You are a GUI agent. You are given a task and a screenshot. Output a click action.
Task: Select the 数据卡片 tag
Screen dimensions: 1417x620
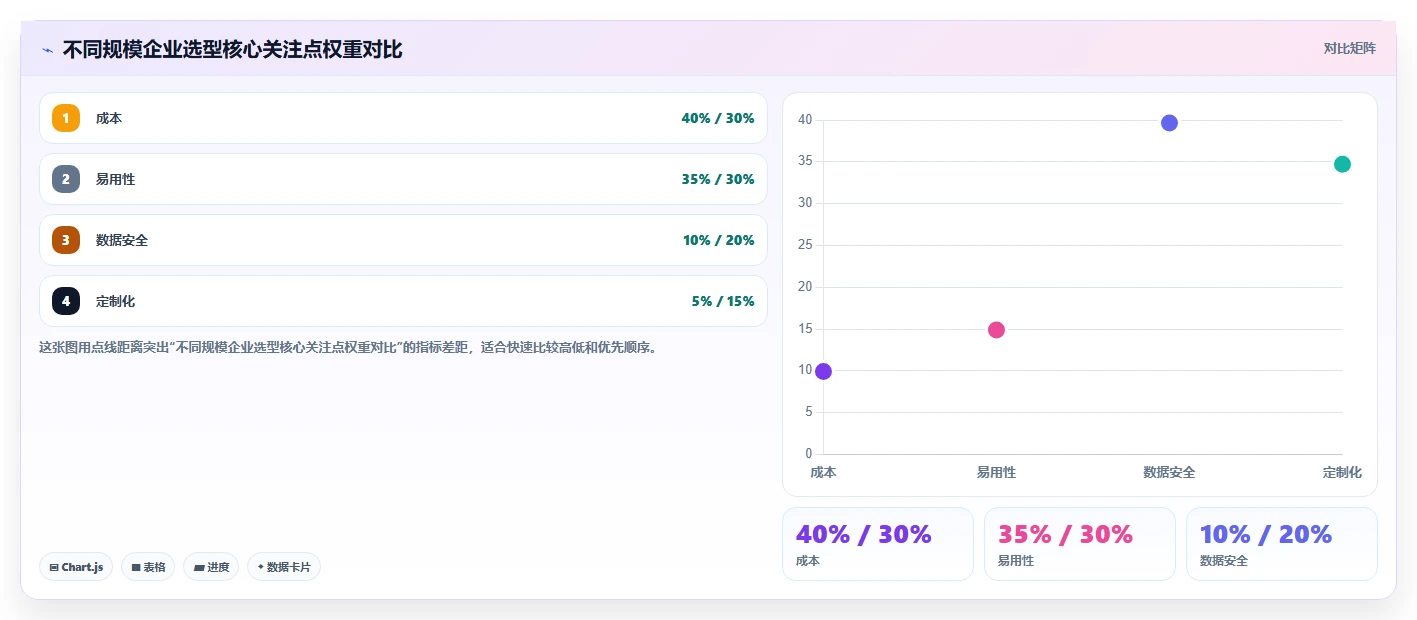[x=284, y=567]
